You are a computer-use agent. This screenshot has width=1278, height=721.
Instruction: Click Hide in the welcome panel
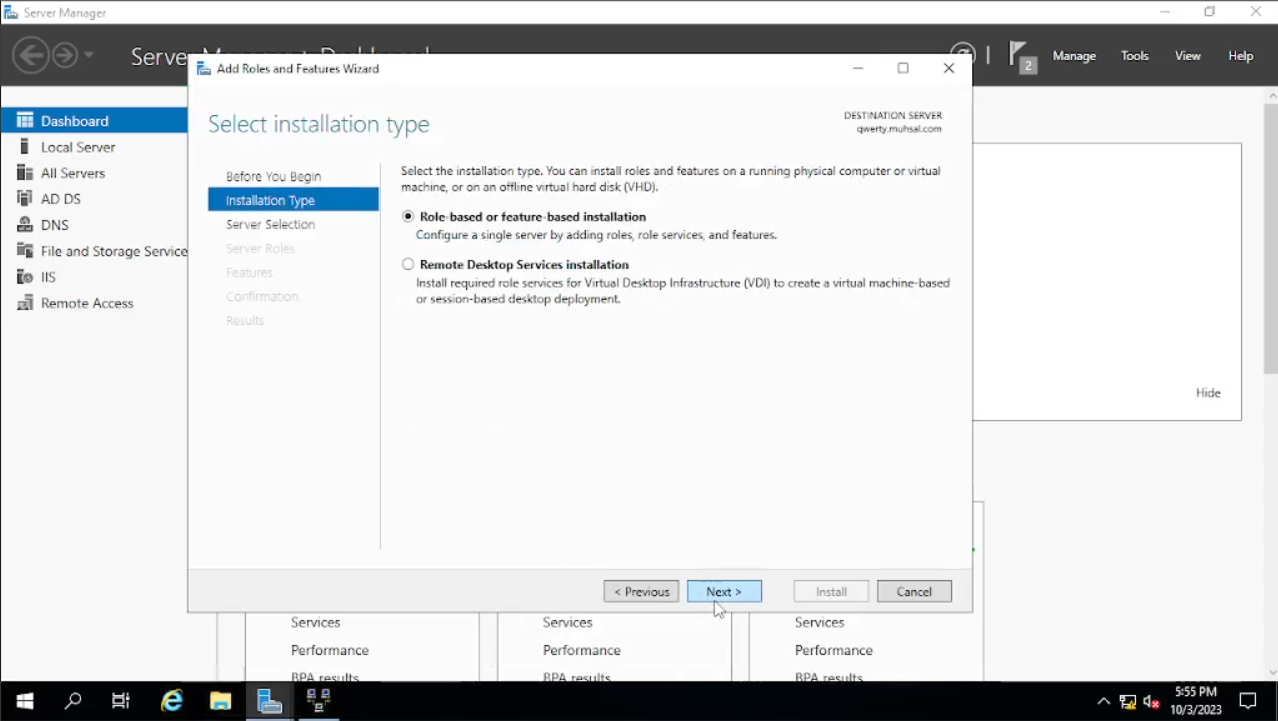[1208, 393]
